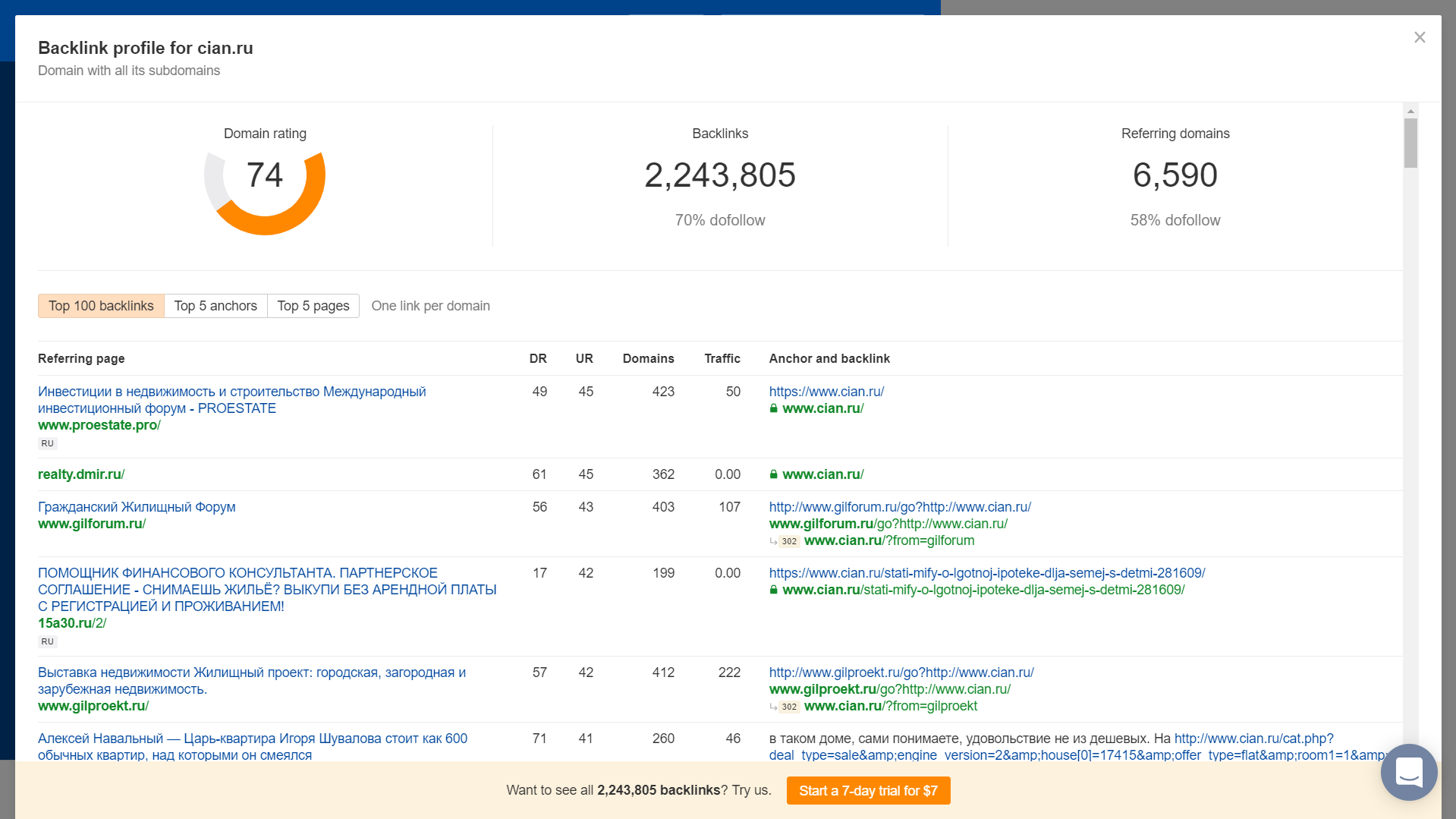
Task: Open the www.gilproekt.ru referring domain link
Action: coord(93,706)
